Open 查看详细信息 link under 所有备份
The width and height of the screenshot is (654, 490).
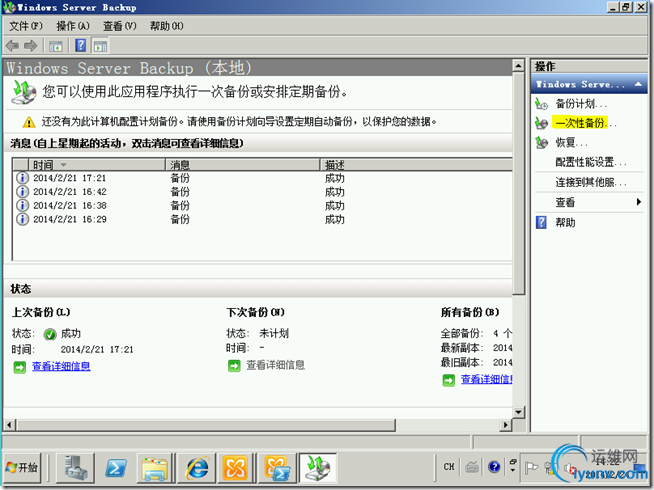coord(486,379)
